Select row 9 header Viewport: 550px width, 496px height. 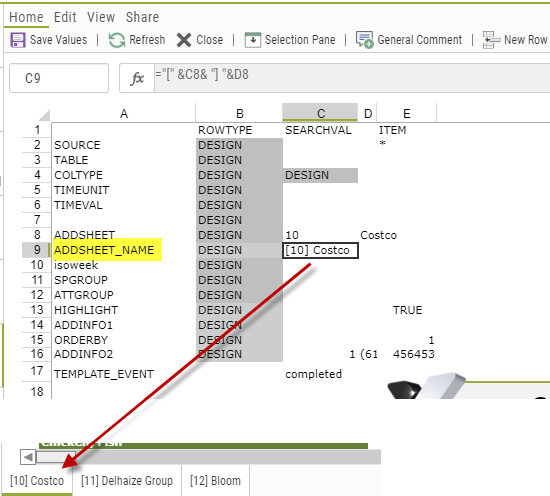[36, 250]
